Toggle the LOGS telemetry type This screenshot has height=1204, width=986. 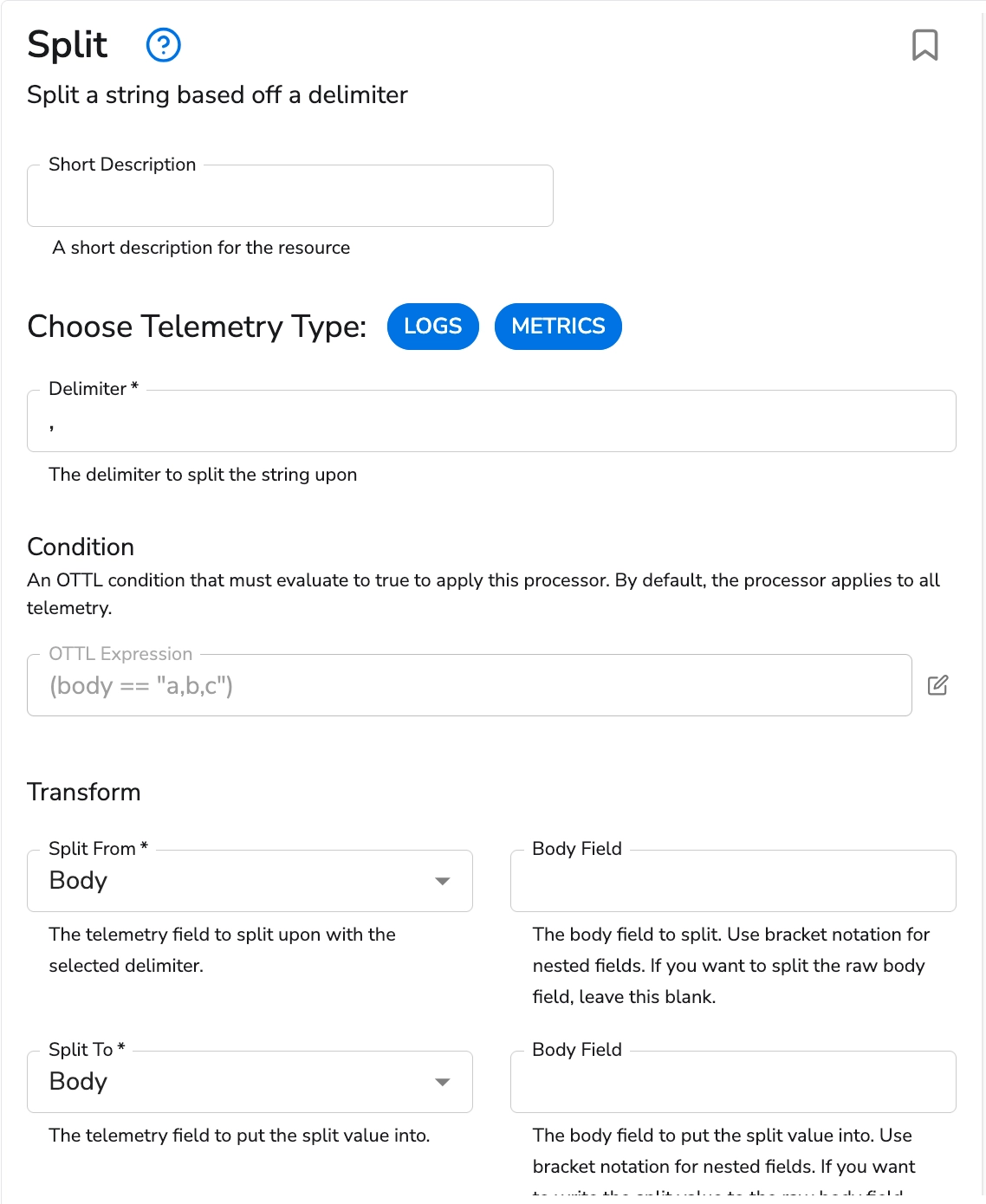point(432,327)
